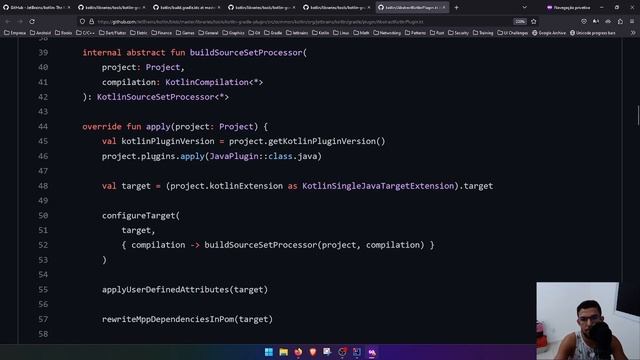Click line number 57 in code gutter

(x=43, y=319)
